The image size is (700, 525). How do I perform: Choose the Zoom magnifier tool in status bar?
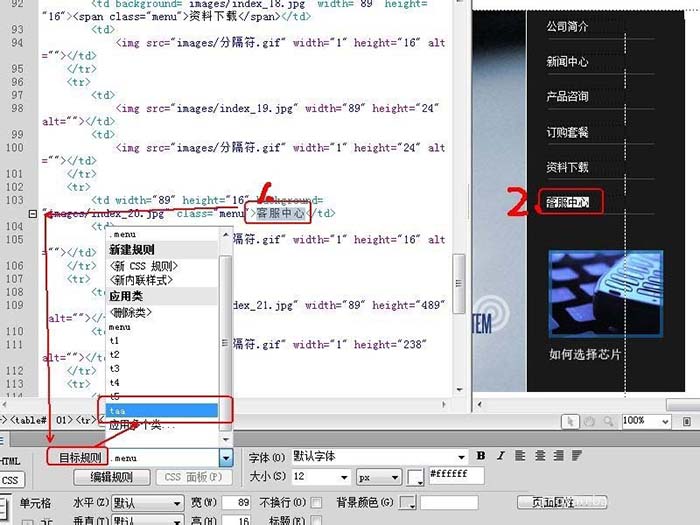point(608,421)
